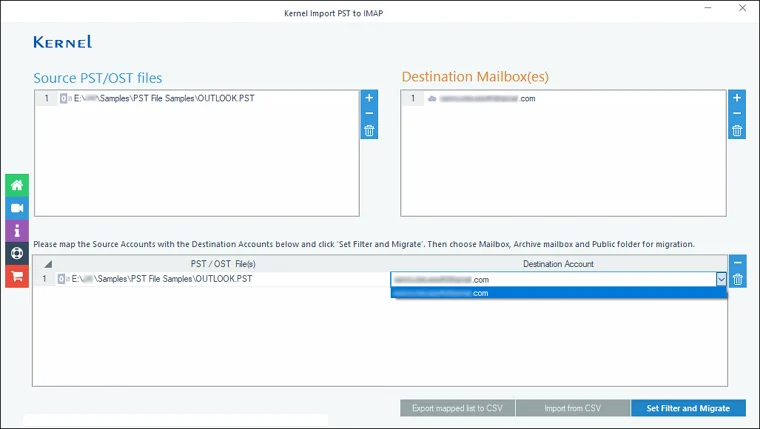The image size is (760, 429).
Task: Open the info sidebar icon
Action: 17,231
